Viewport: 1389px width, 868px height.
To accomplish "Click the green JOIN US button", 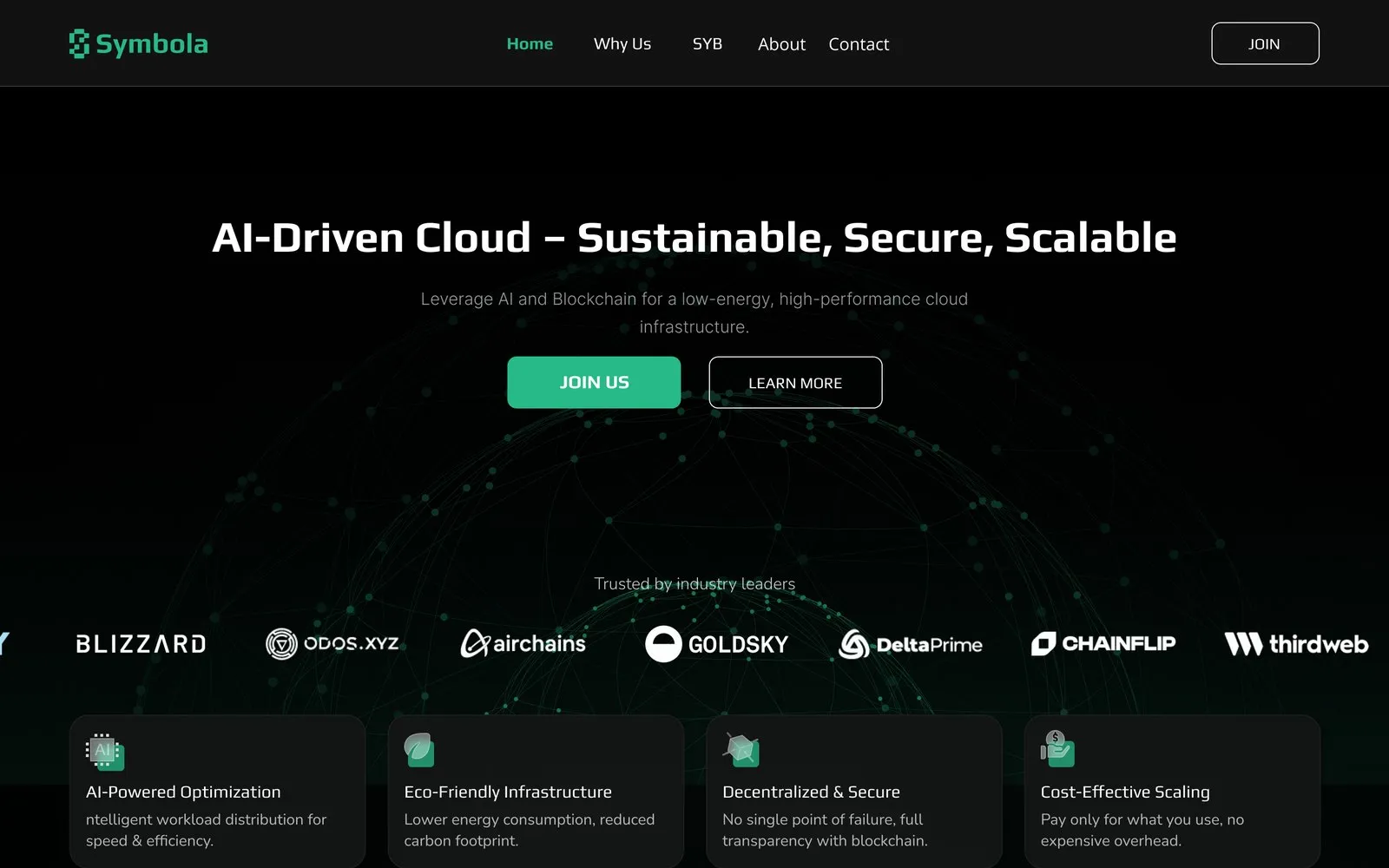I will pos(594,382).
